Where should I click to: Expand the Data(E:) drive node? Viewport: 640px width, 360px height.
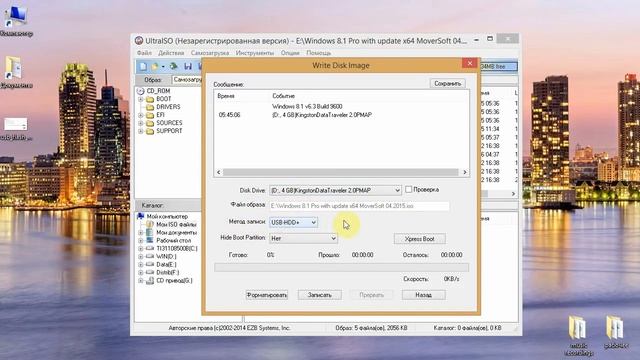tap(140, 264)
